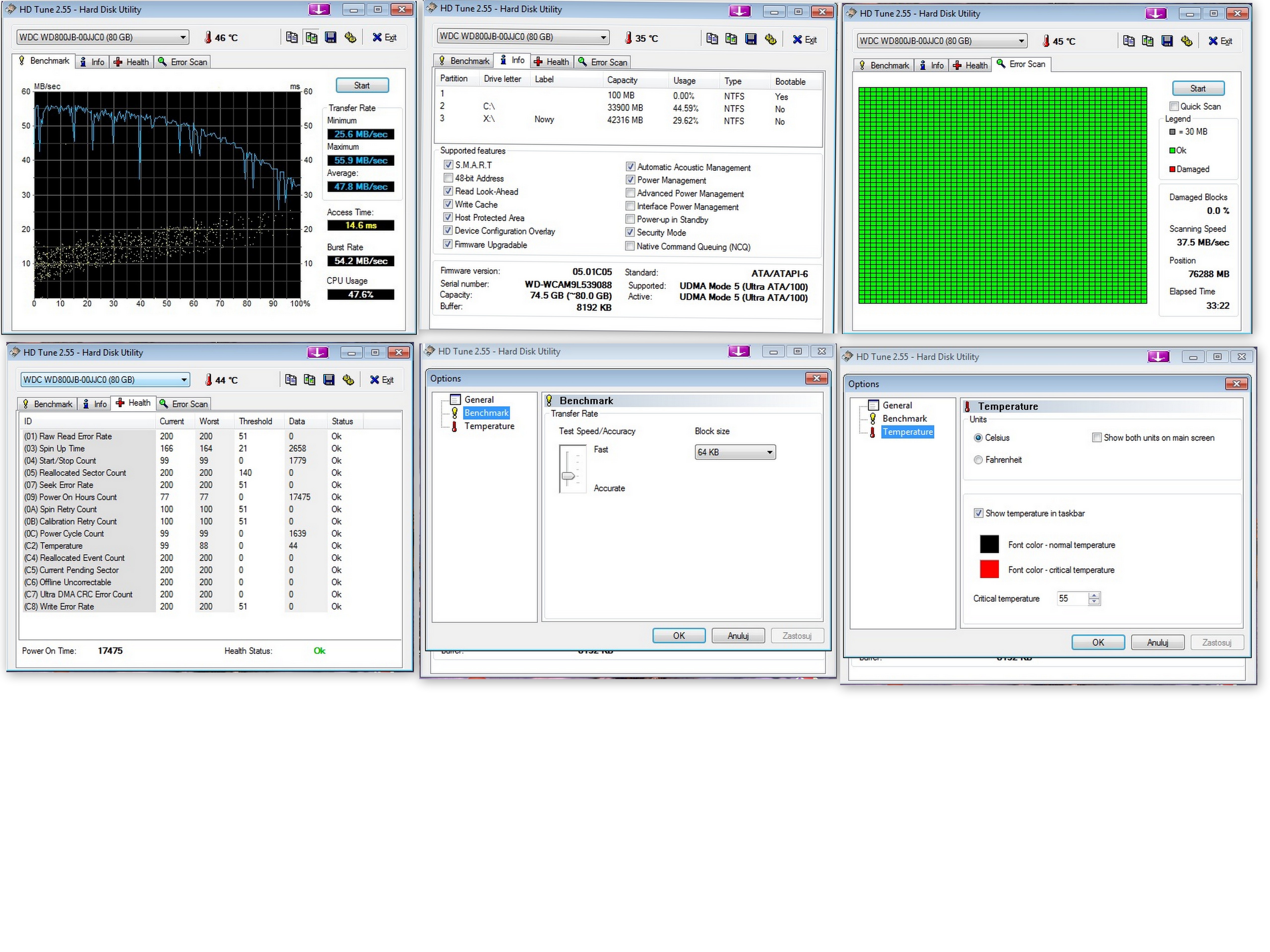Click purple arrow icon in Info window titlebar
This screenshot has width=1270, height=952.
point(739,11)
